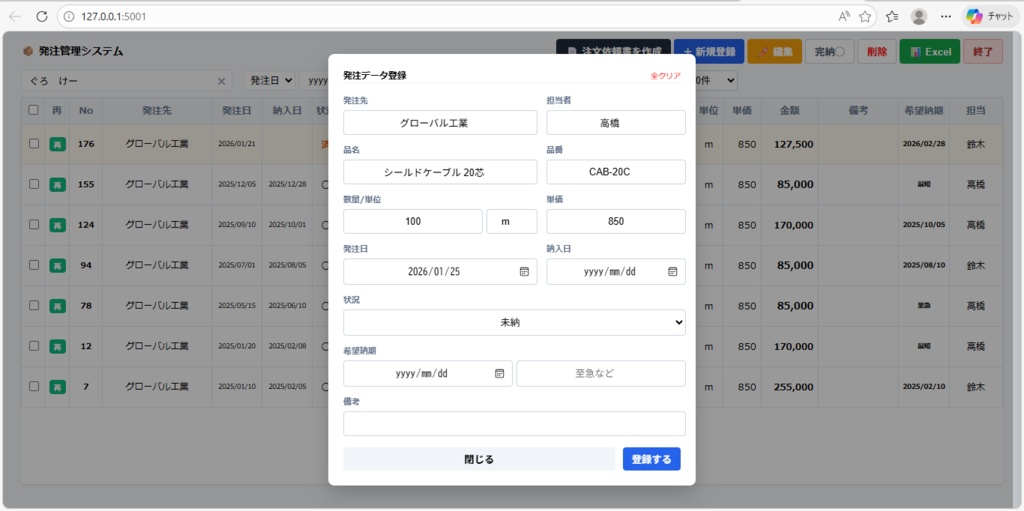Viewport: 1024px width, 511px height.
Task: Click the 再 badge on row 176
Action: pos(57,144)
